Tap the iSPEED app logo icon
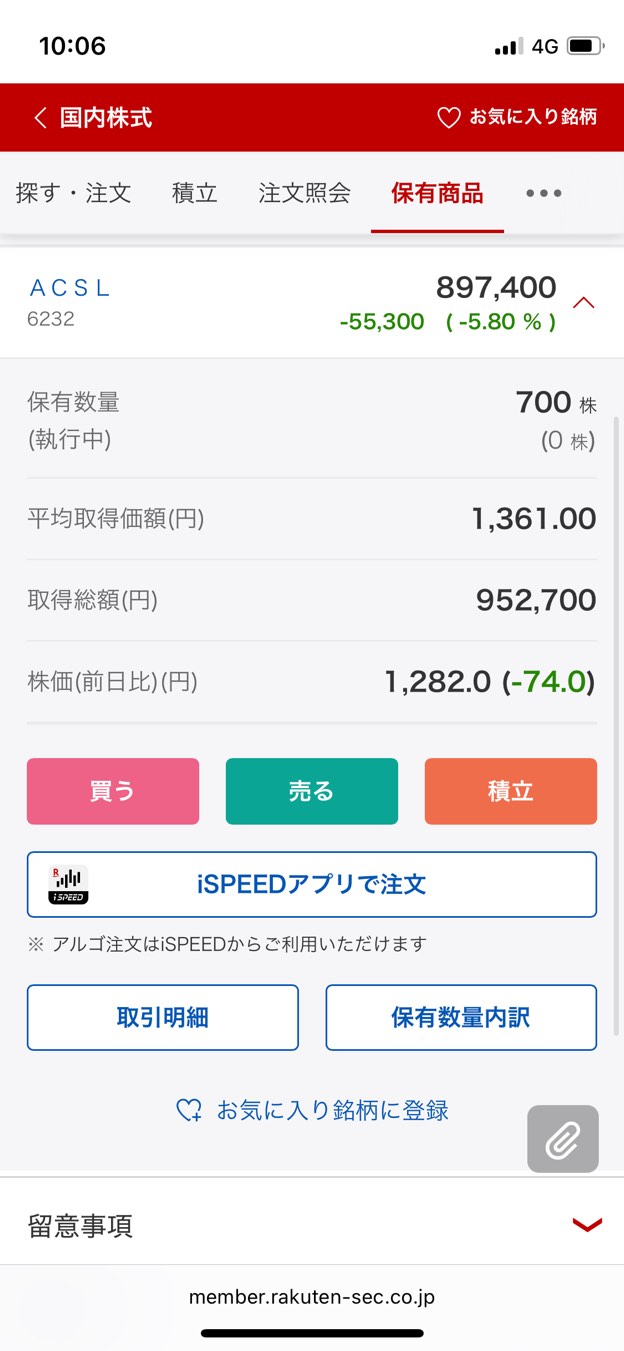This screenshot has width=624, height=1351. coord(68,885)
